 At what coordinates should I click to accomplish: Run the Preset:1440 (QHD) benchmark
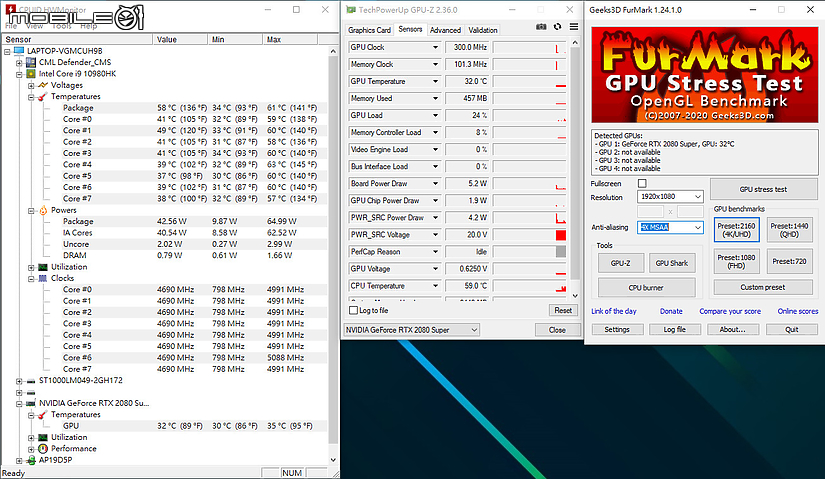tap(789, 230)
